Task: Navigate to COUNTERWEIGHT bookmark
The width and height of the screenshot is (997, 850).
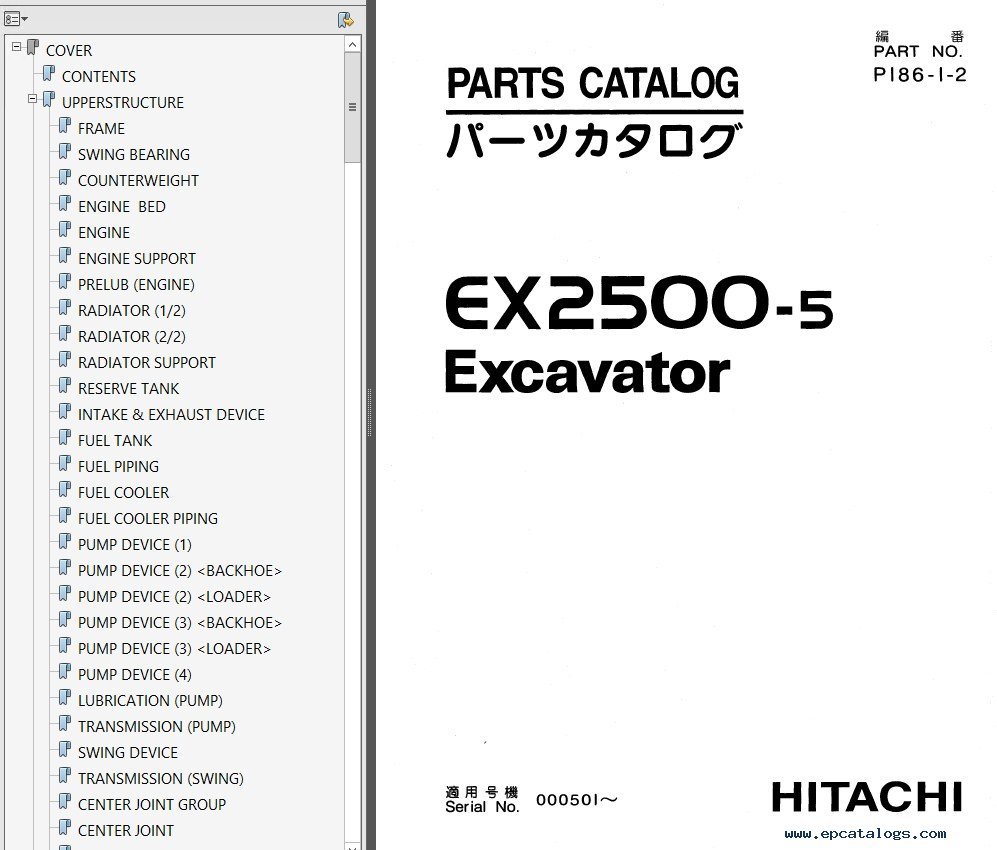Action: [138, 181]
